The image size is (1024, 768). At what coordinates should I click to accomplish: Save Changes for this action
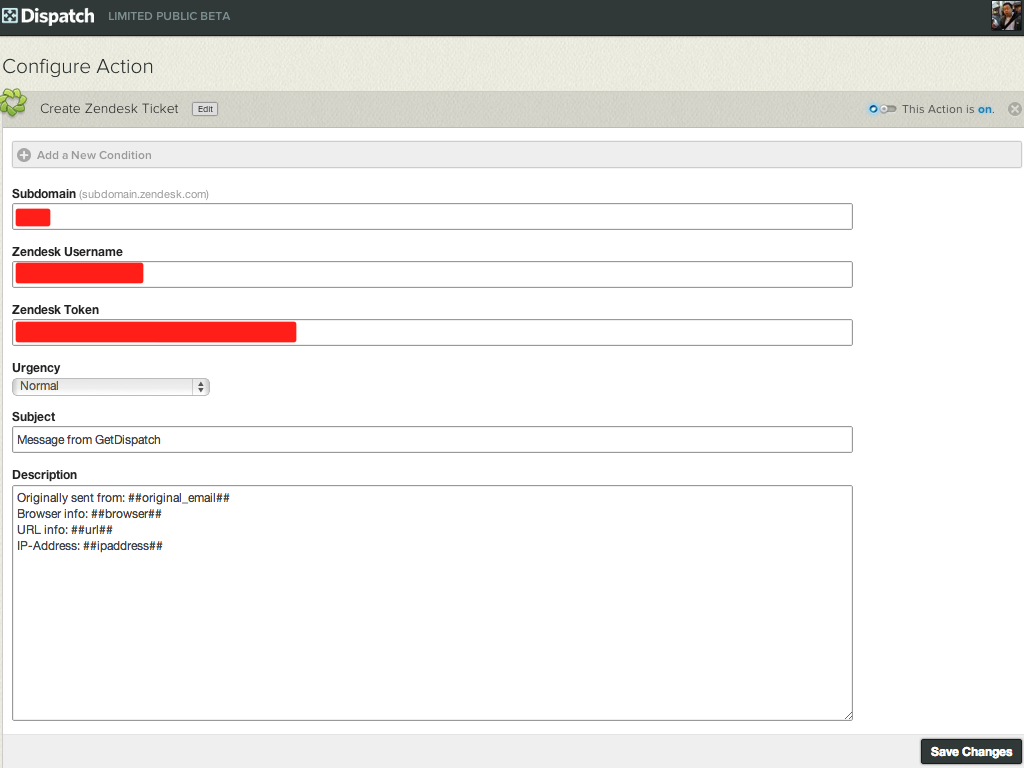tap(970, 751)
